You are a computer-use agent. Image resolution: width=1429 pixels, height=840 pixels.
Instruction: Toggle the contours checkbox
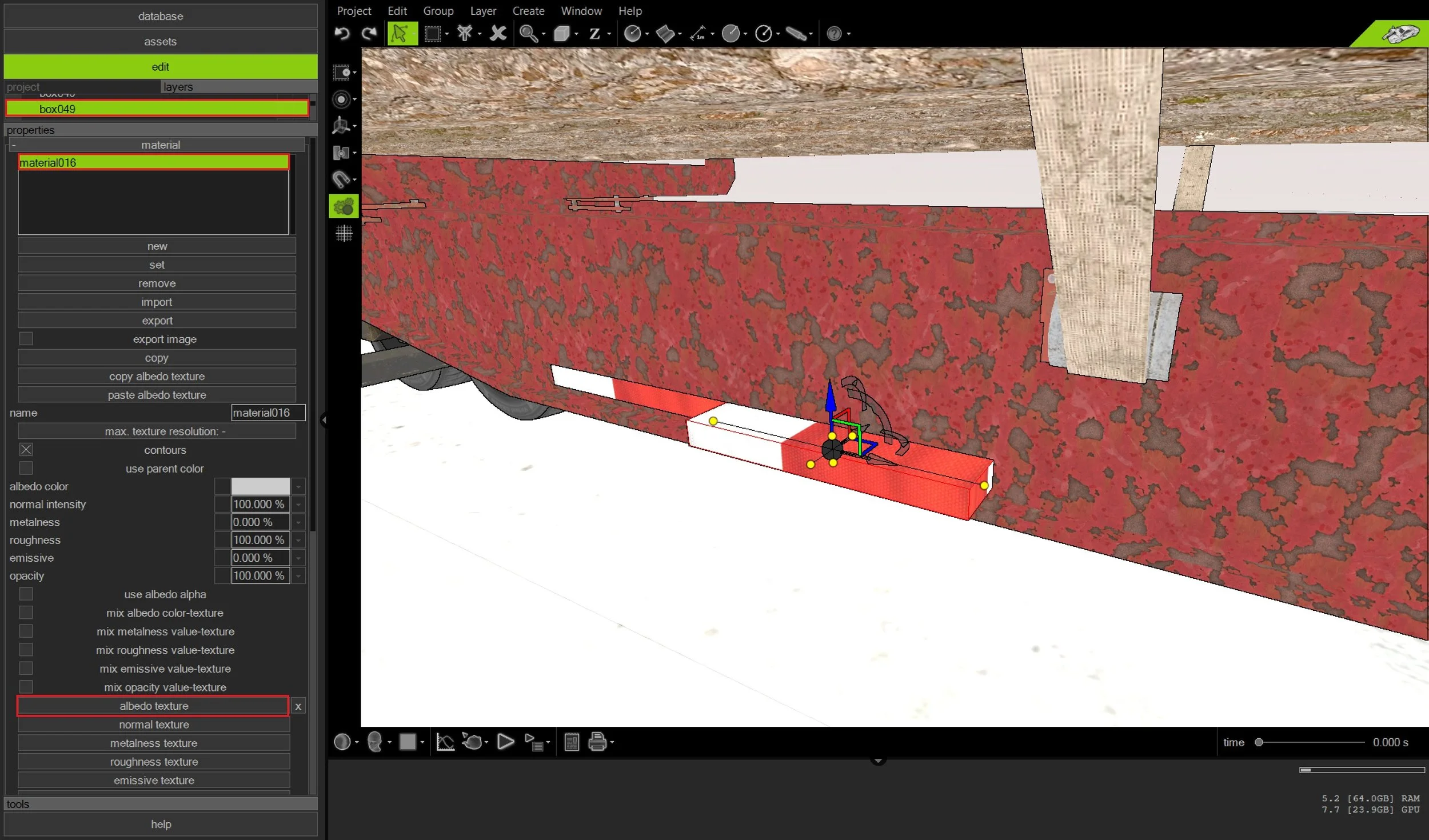click(x=26, y=450)
